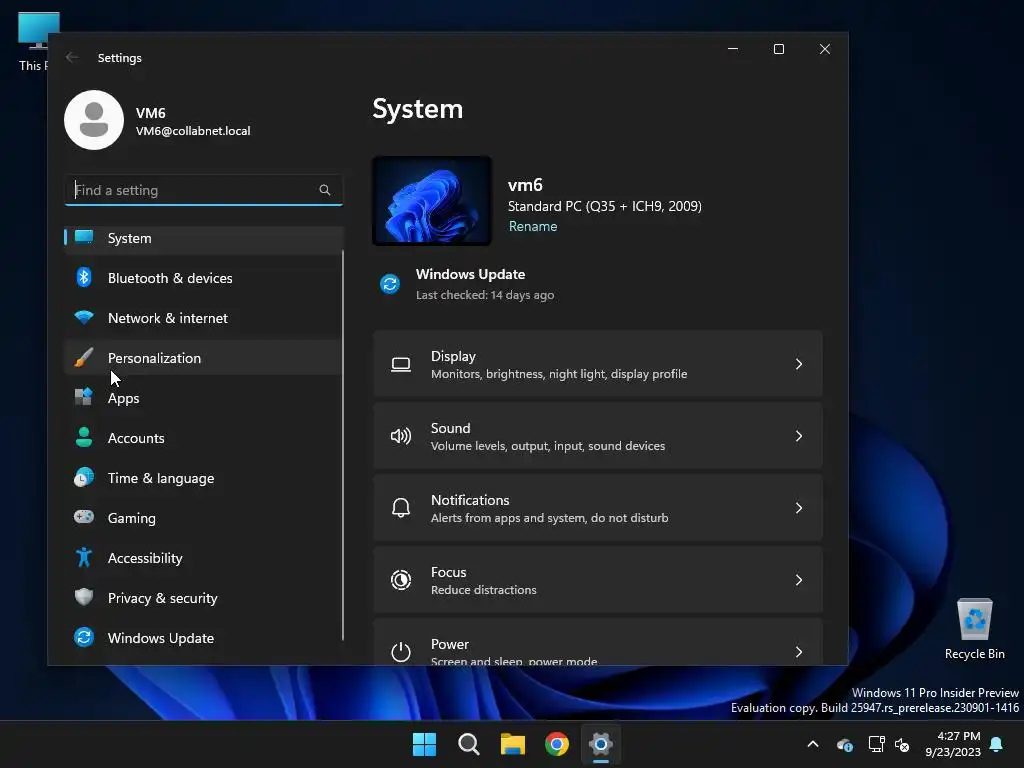Click the Power icon
The image size is (1024, 768).
tap(401, 652)
